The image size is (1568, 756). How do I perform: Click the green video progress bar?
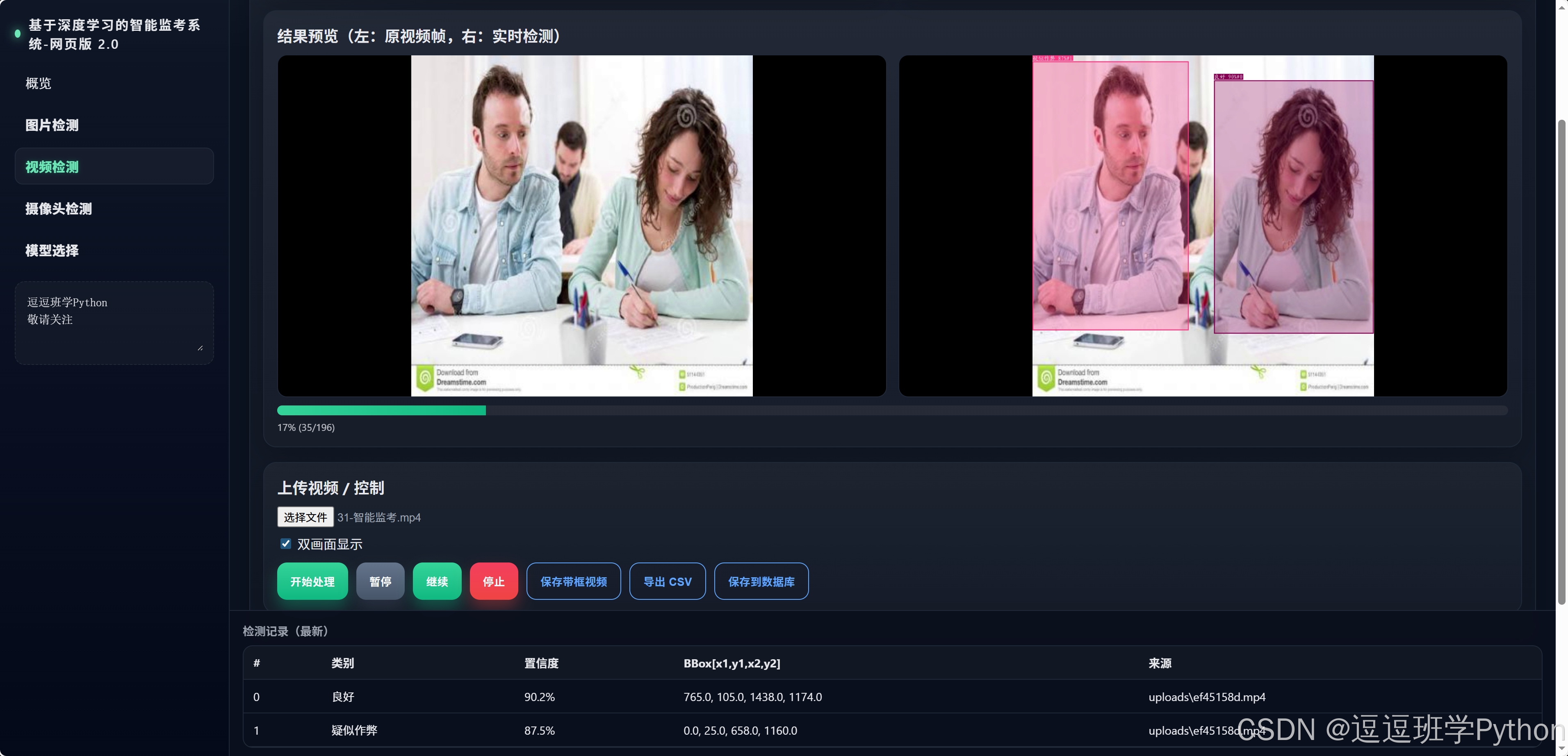tap(382, 411)
